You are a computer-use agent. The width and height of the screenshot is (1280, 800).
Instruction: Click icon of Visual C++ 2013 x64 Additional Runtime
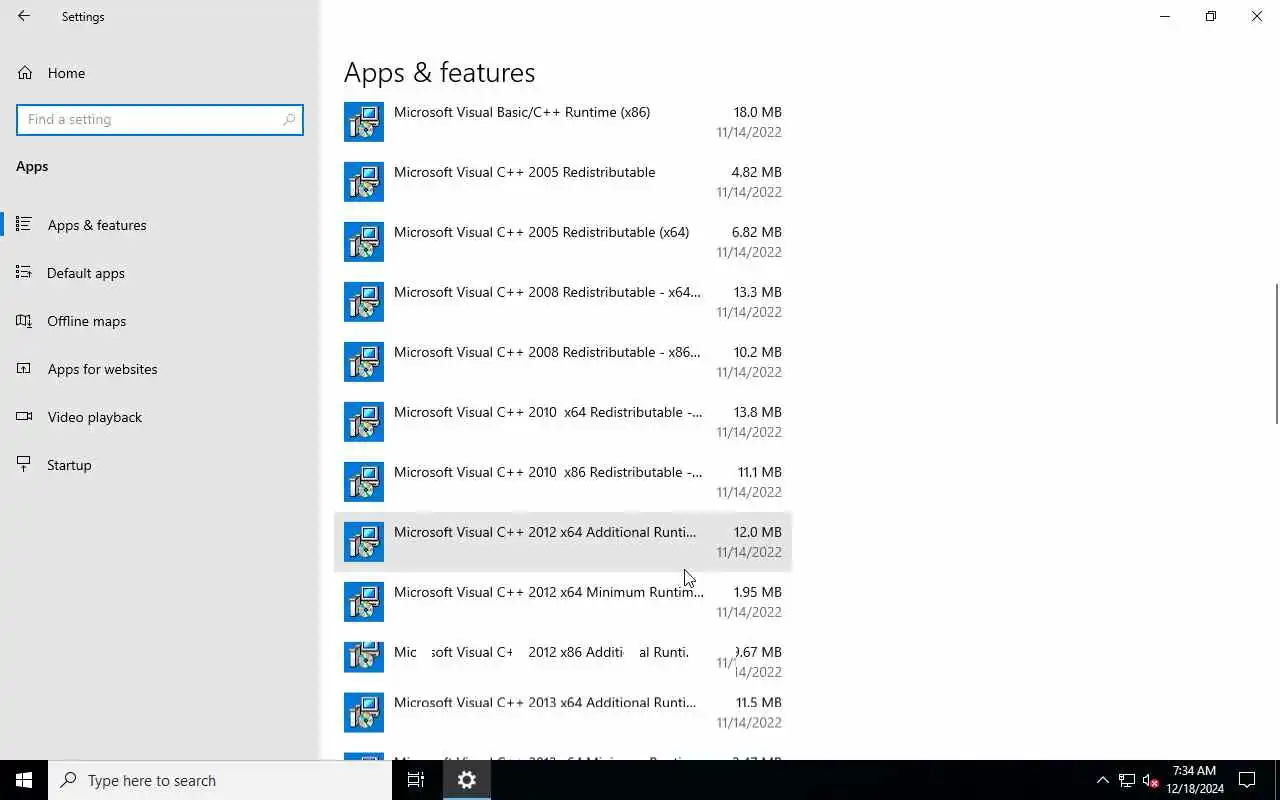tap(364, 712)
